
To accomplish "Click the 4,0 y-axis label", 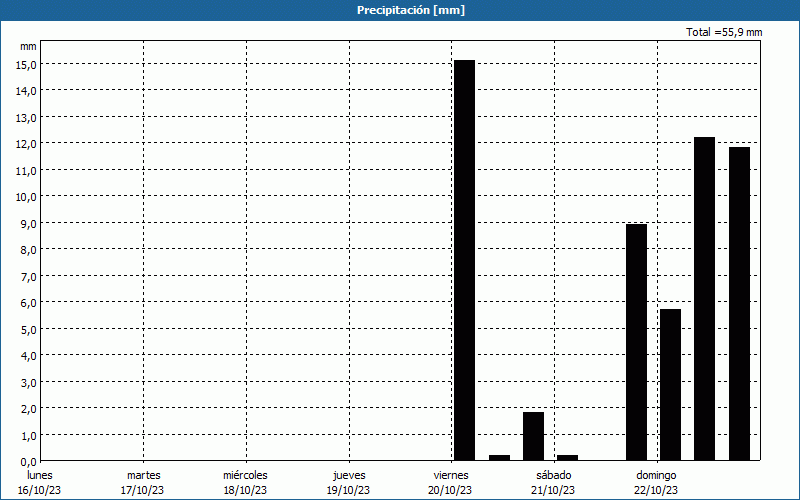I will coord(28,356).
